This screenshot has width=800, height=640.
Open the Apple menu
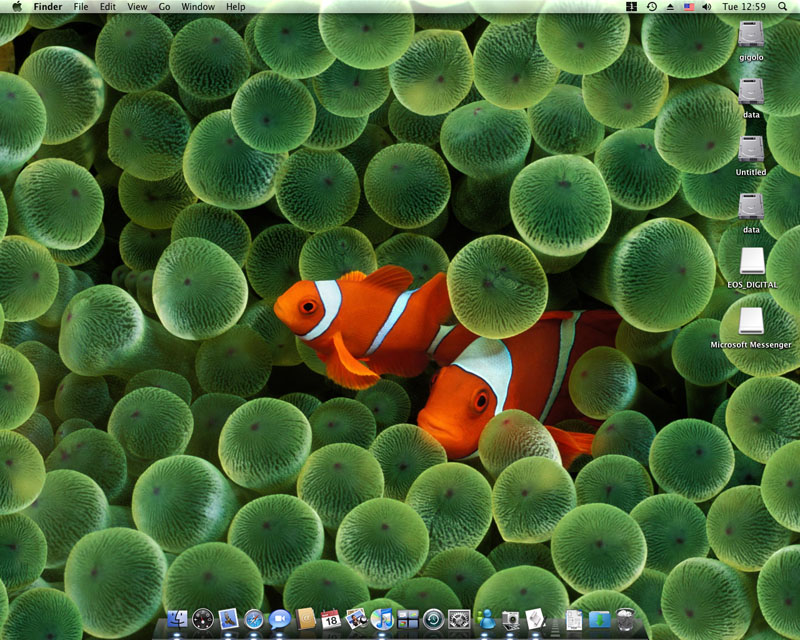17,7
